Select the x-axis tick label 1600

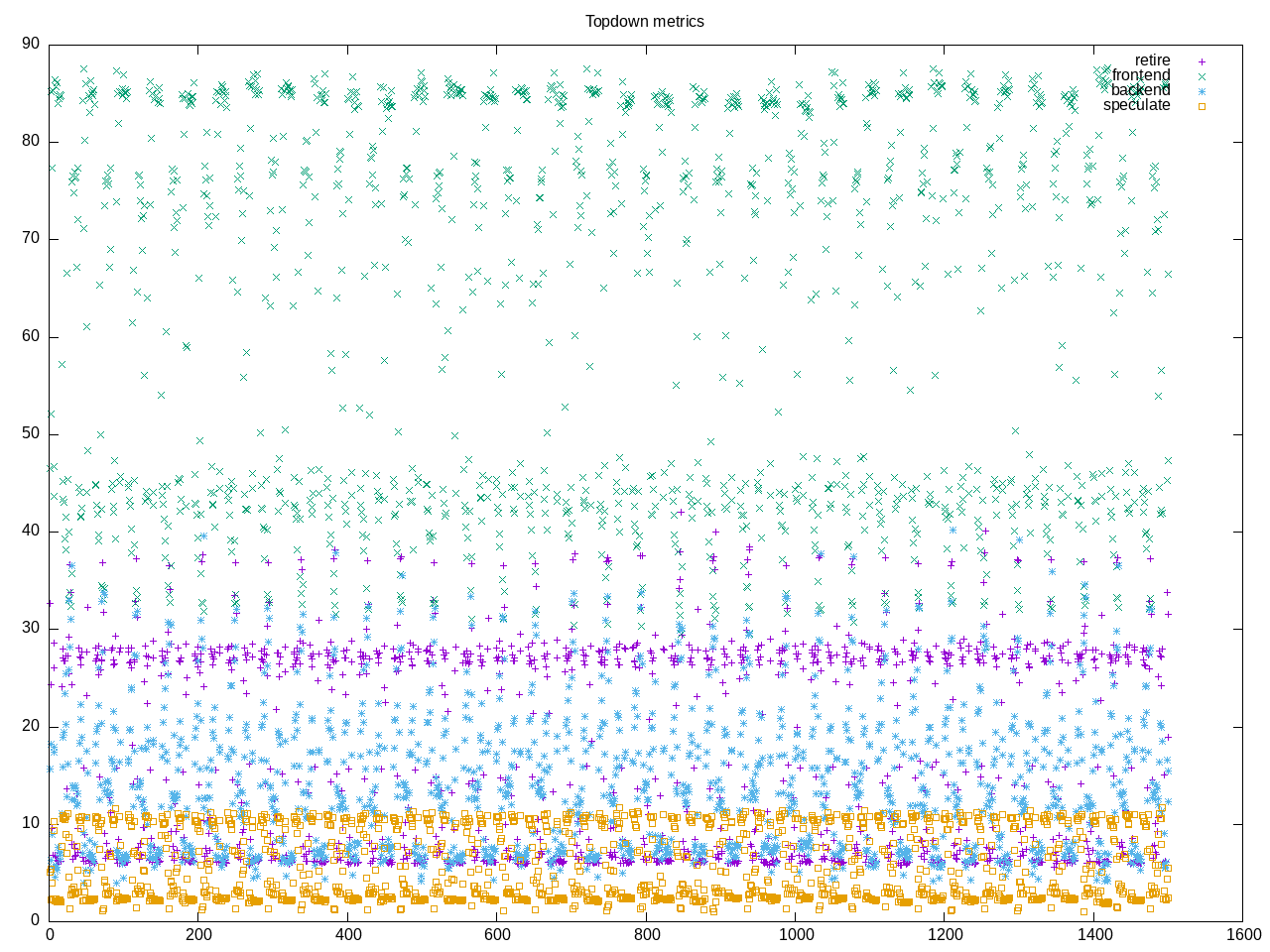pos(1243,934)
